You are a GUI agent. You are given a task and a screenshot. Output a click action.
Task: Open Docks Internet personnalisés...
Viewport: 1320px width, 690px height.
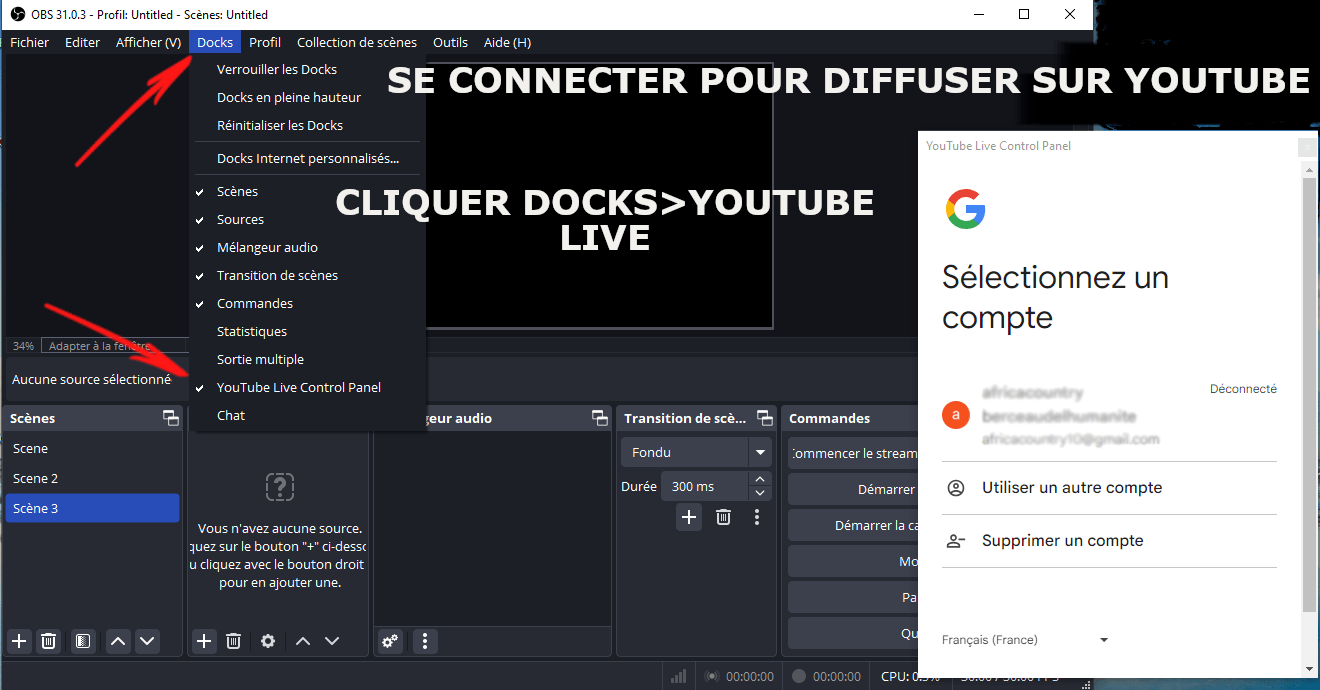click(x=308, y=158)
